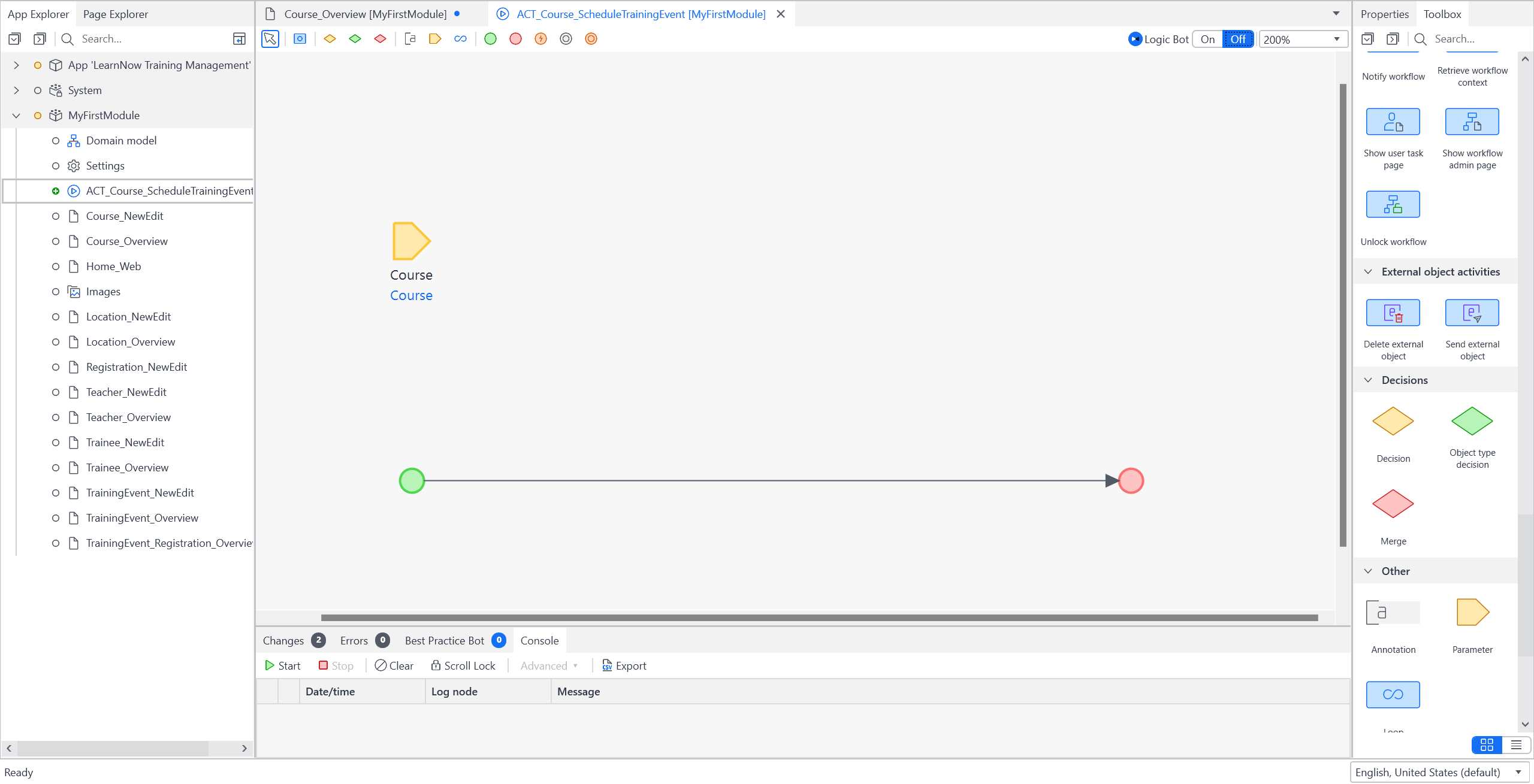Collapse the MyFirstModule tree node
The image size is (1534, 784).
click(16, 116)
